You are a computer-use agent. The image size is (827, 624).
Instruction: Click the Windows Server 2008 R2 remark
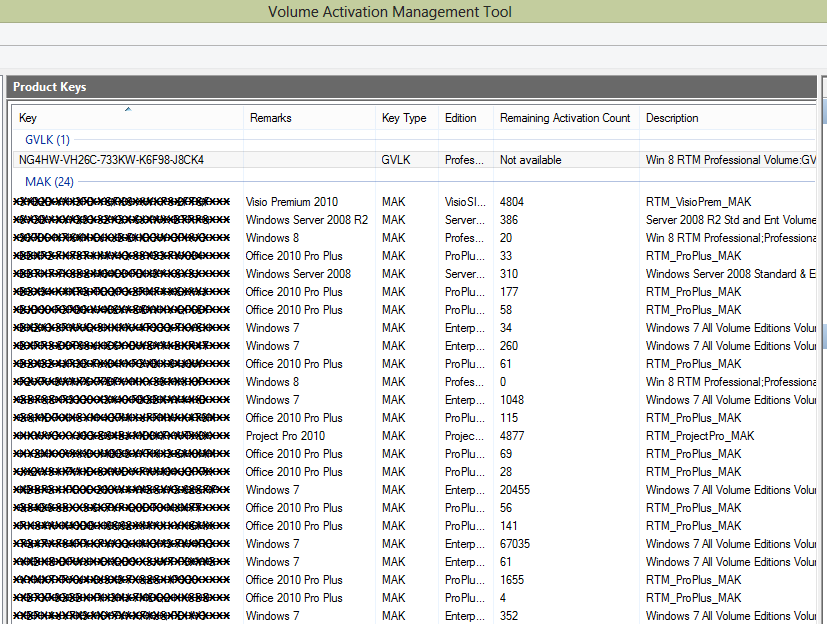pos(307,220)
